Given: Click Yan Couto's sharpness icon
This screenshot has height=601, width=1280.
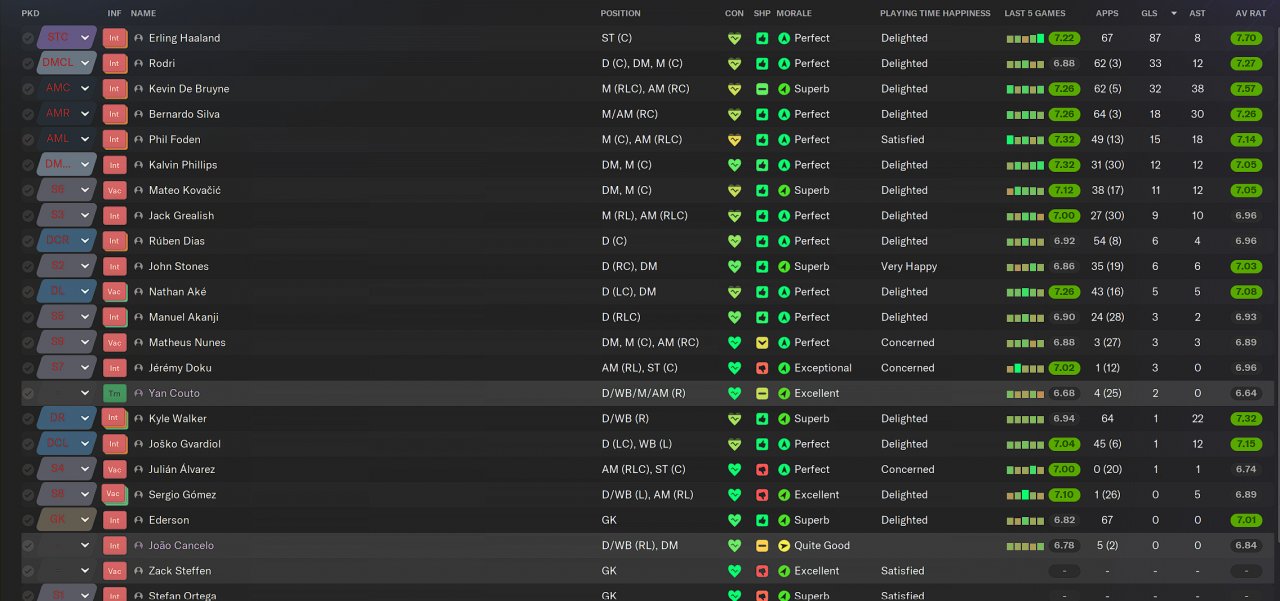Looking at the screenshot, I should [x=762, y=394].
